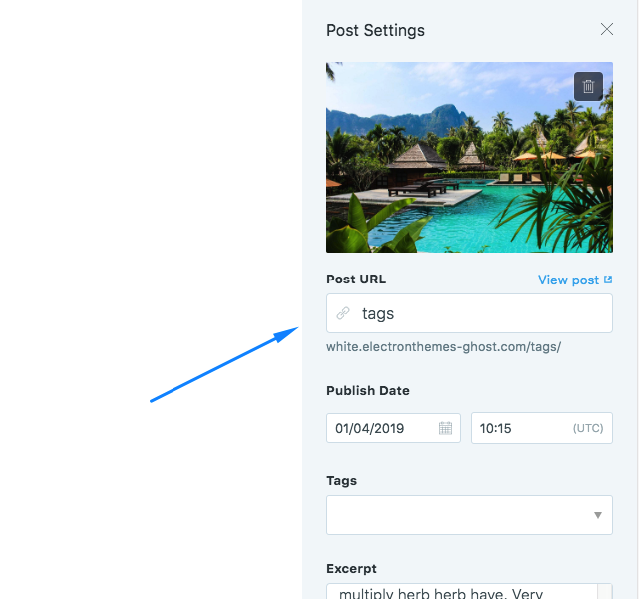639x599 pixels.
Task: Click the Excerpt text area scrollbar
Action: pos(605,592)
